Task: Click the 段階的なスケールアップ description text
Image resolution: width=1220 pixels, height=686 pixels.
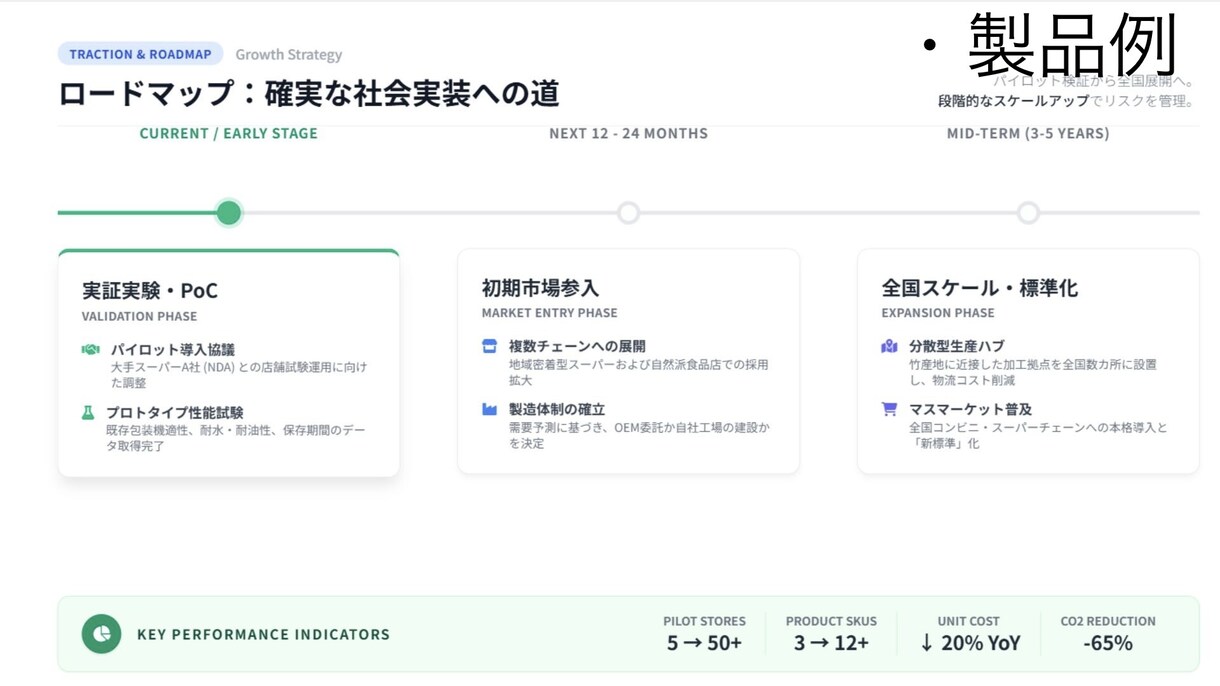Action: [1013, 101]
